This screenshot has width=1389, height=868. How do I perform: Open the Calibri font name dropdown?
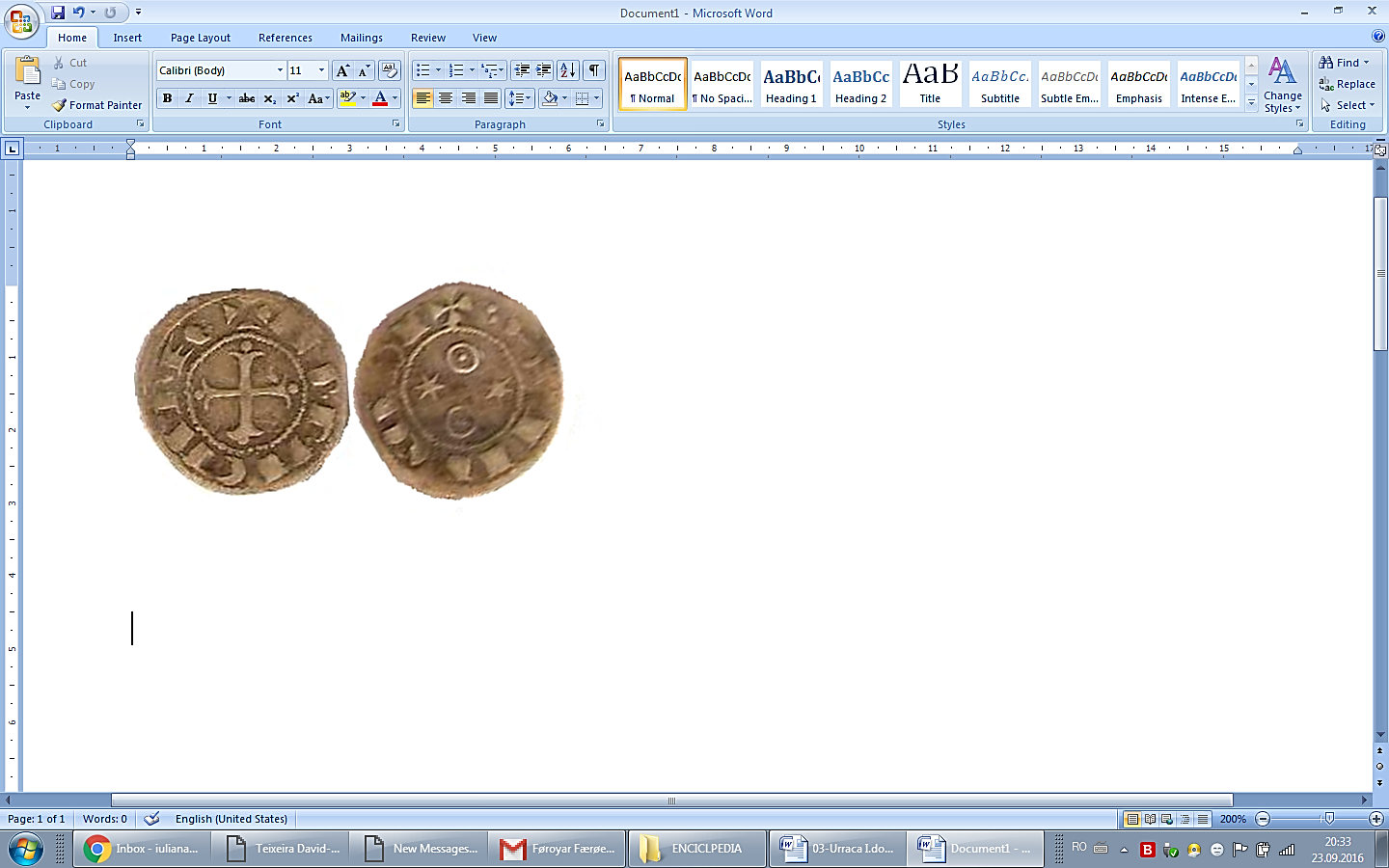(x=280, y=70)
